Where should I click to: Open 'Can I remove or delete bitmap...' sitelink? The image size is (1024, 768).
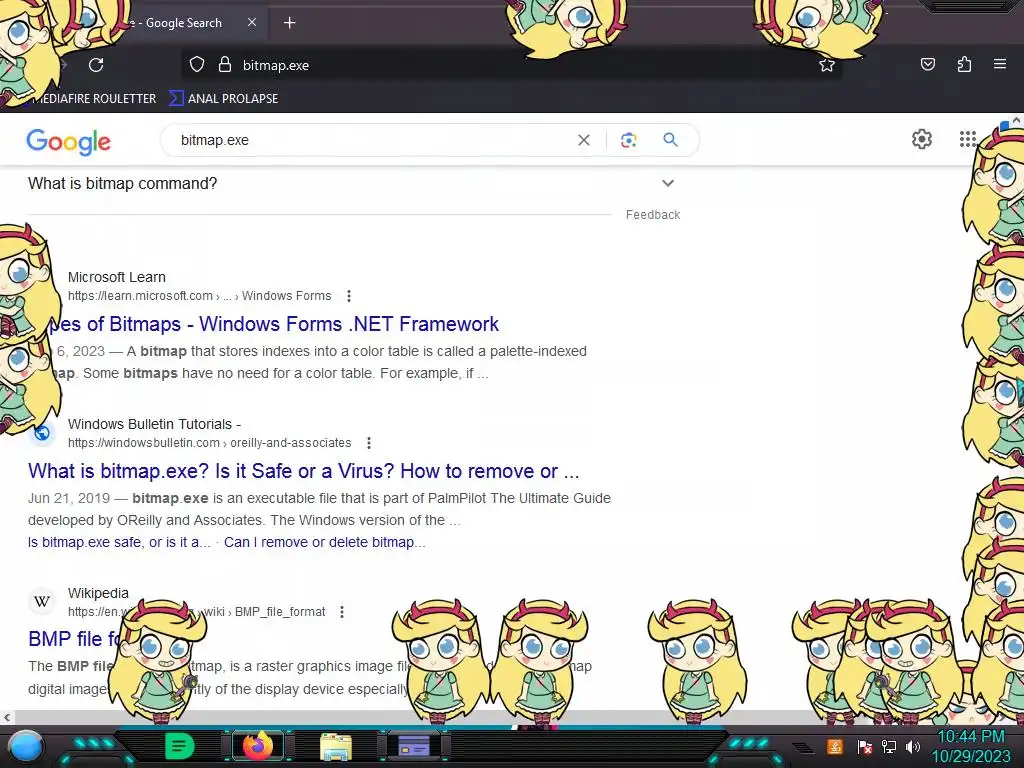325,542
